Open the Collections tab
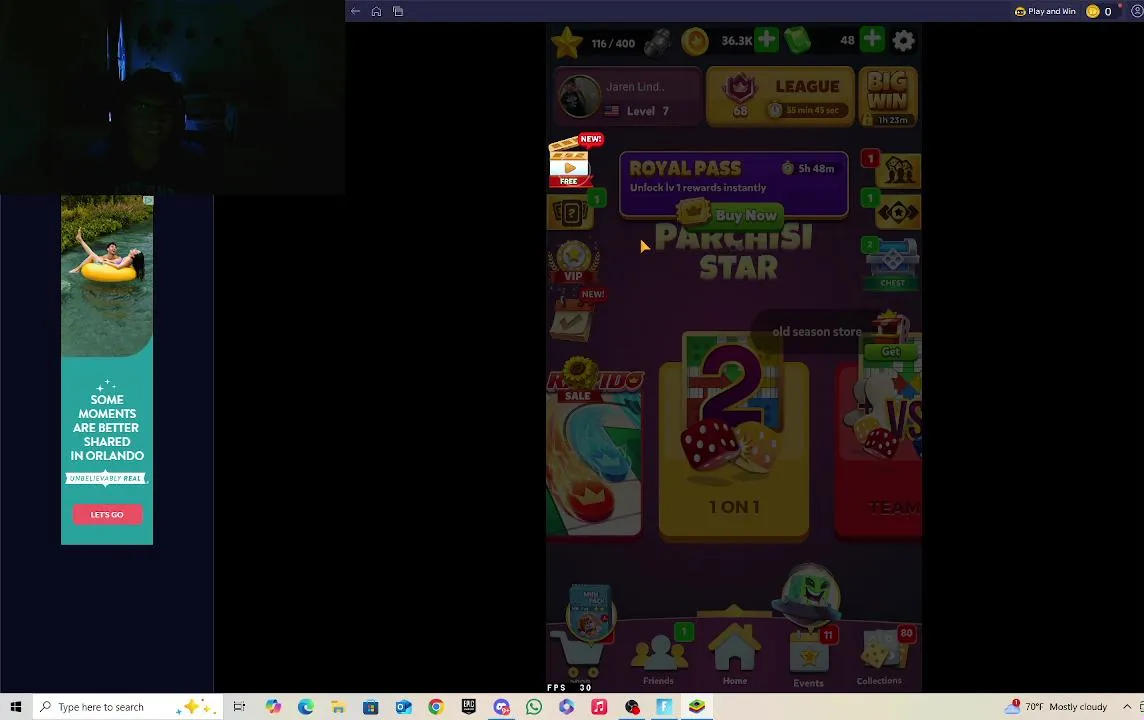This screenshot has height=720, width=1144. pos(880,657)
